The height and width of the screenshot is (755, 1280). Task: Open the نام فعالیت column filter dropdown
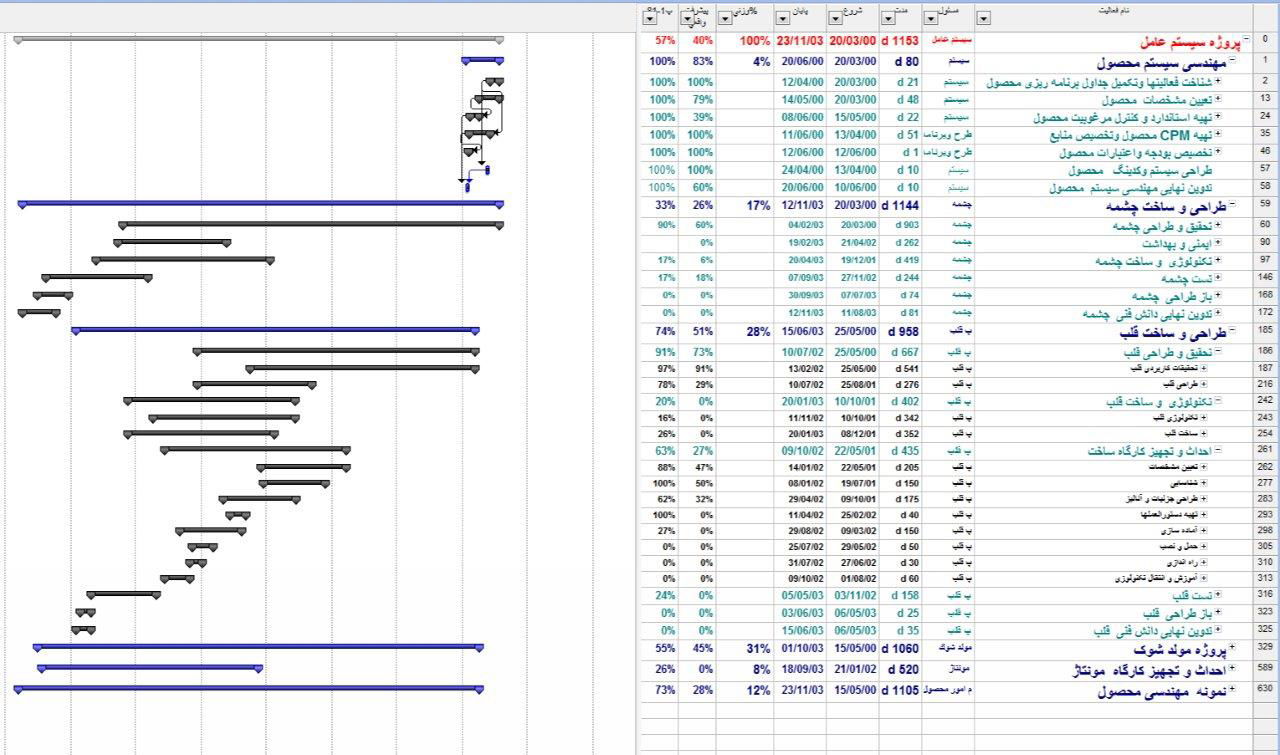984,18
